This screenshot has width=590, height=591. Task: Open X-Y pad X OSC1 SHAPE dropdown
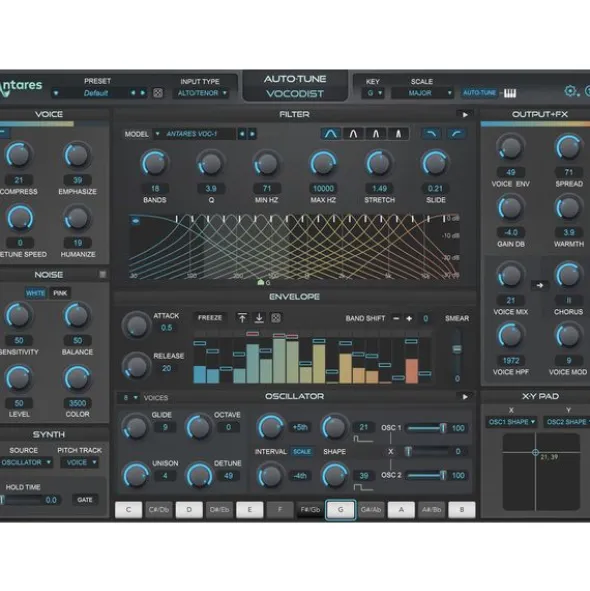pyautogui.click(x=512, y=422)
